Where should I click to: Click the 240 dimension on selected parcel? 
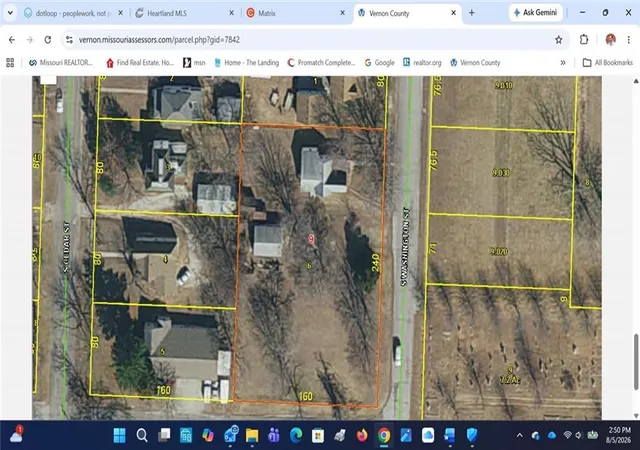pyautogui.click(x=376, y=263)
